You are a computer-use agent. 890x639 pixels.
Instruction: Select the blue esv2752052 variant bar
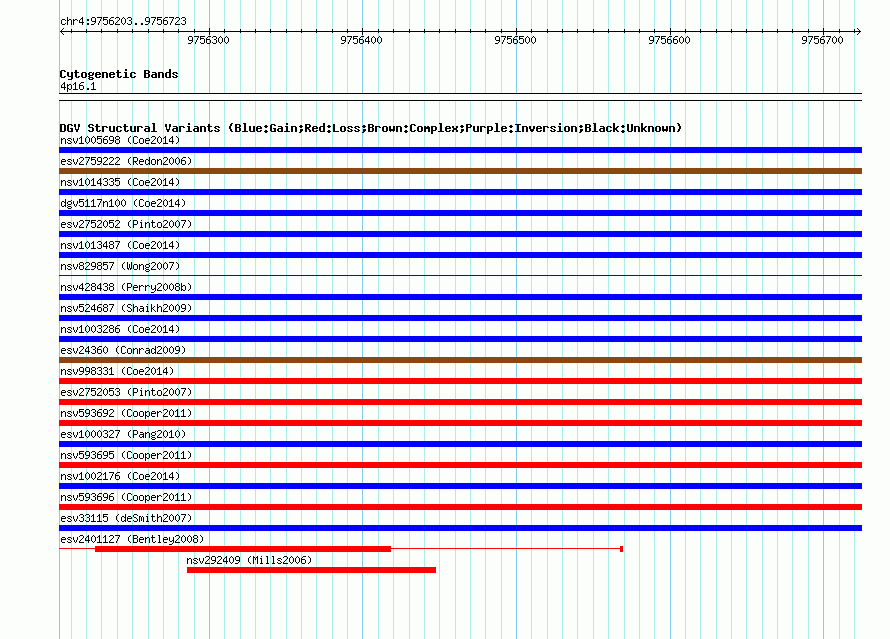point(460,234)
